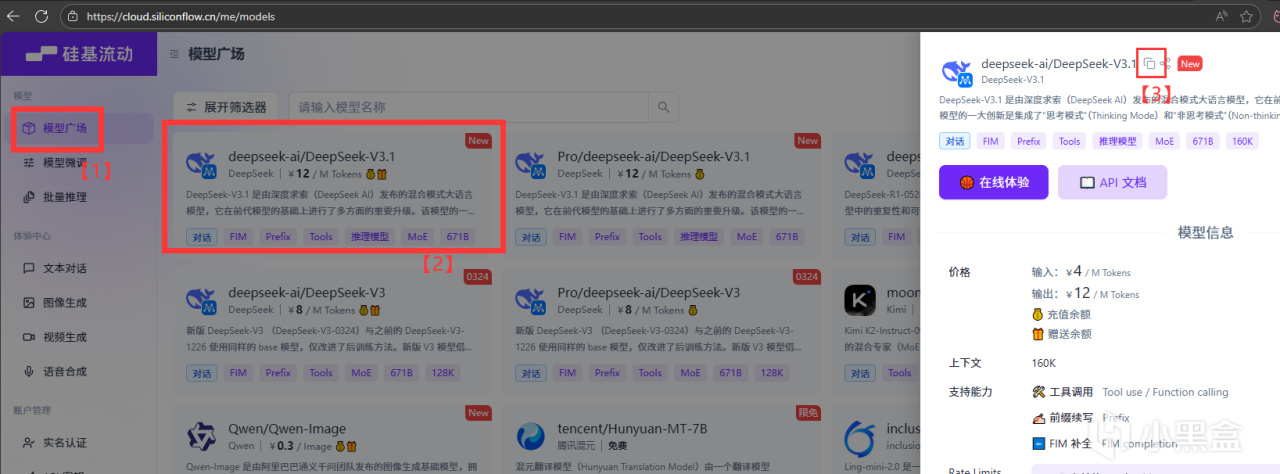Open the deepseek-ai/DeepSeek-V3 model card title
The image size is (1280, 474).
pyautogui.click(x=307, y=292)
